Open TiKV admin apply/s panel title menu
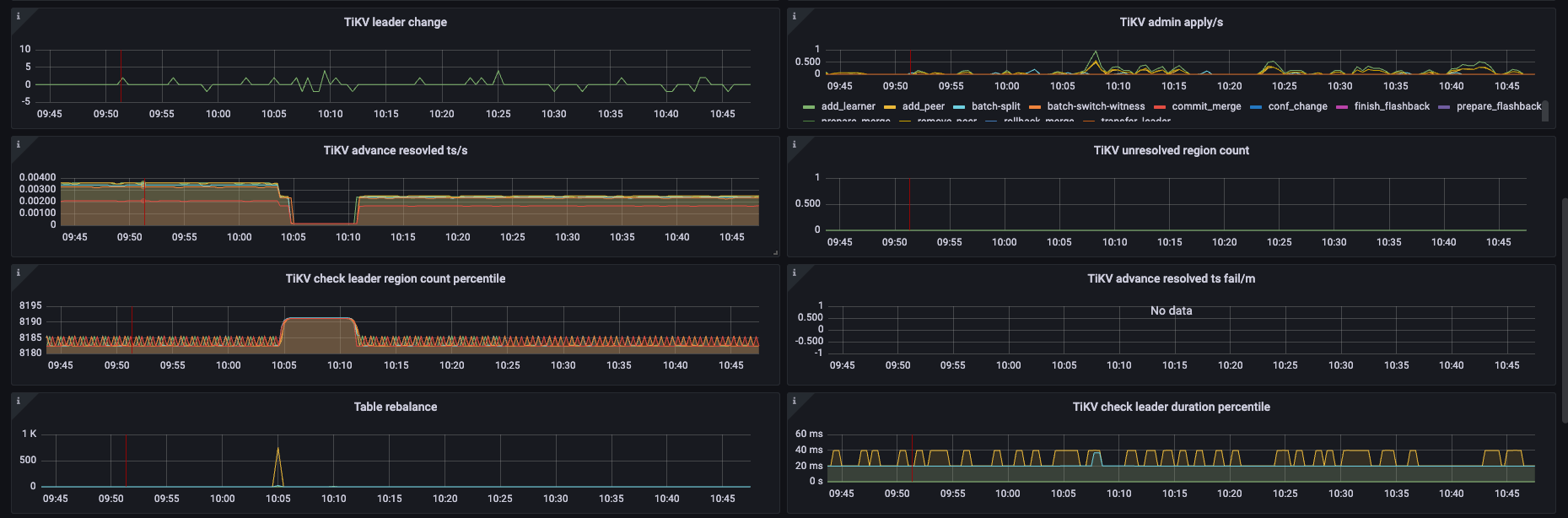Viewport: 1568px width, 518px height. [x=1171, y=22]
